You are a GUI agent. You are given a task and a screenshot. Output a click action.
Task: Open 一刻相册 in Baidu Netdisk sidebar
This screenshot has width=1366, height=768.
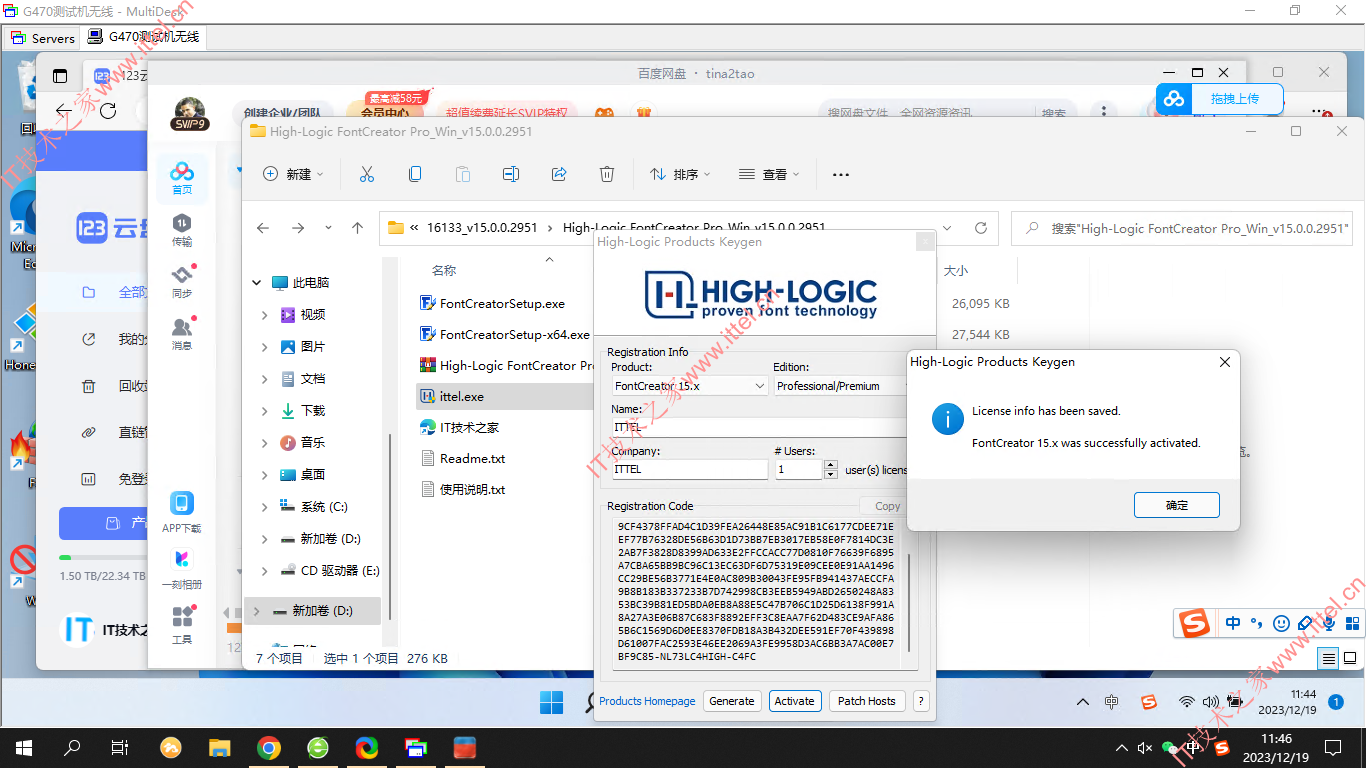click(182, 570)
